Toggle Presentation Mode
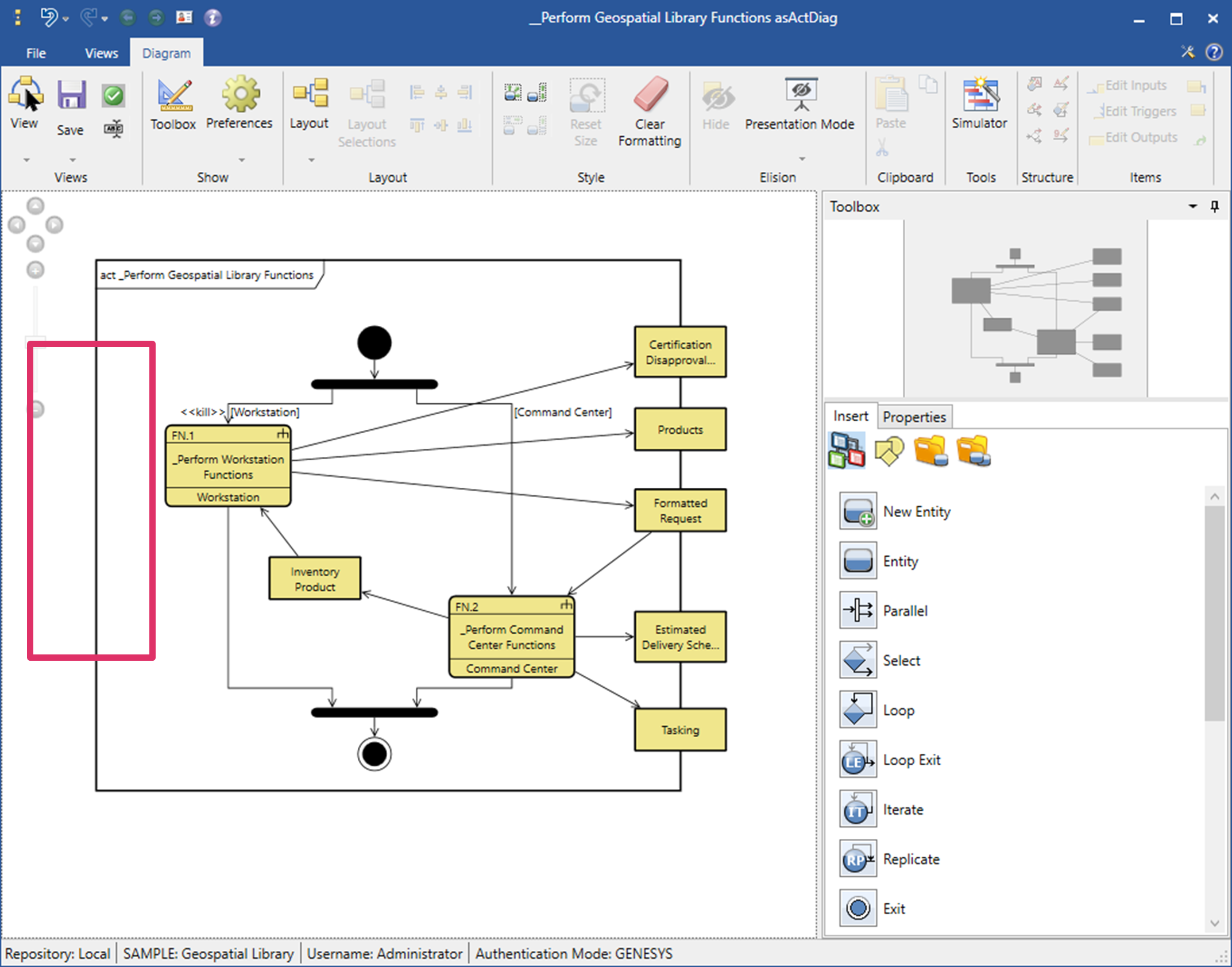The width and height of the screenshot is (1232, 967). pyautogui.click(x=800, y=95)
